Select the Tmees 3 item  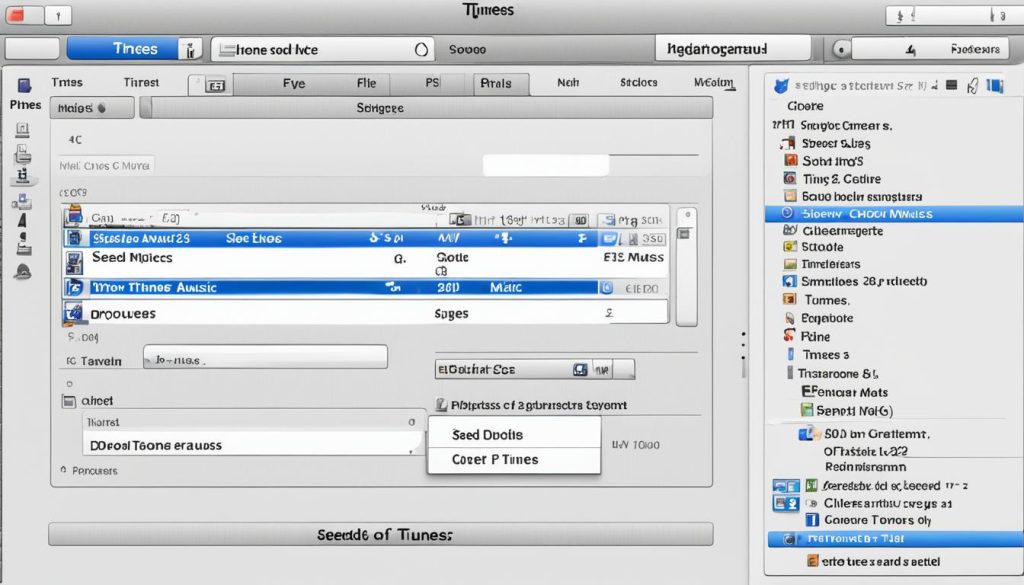click(x=825, y=355)
